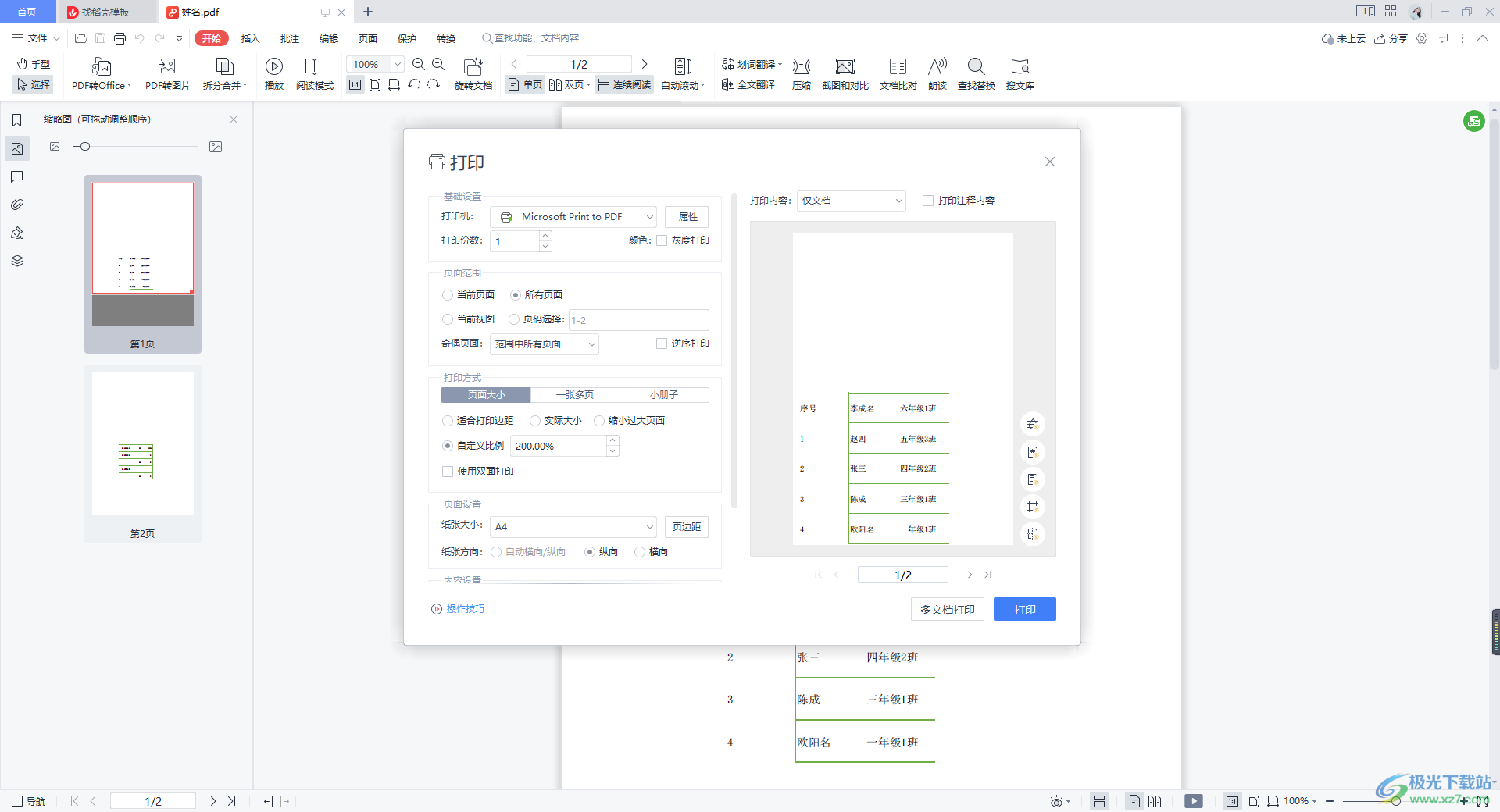The width and height of the screenshot is (1500, 812).
Task: Click the 拆分合并 split-merge icon
Action: click(224, 66)
